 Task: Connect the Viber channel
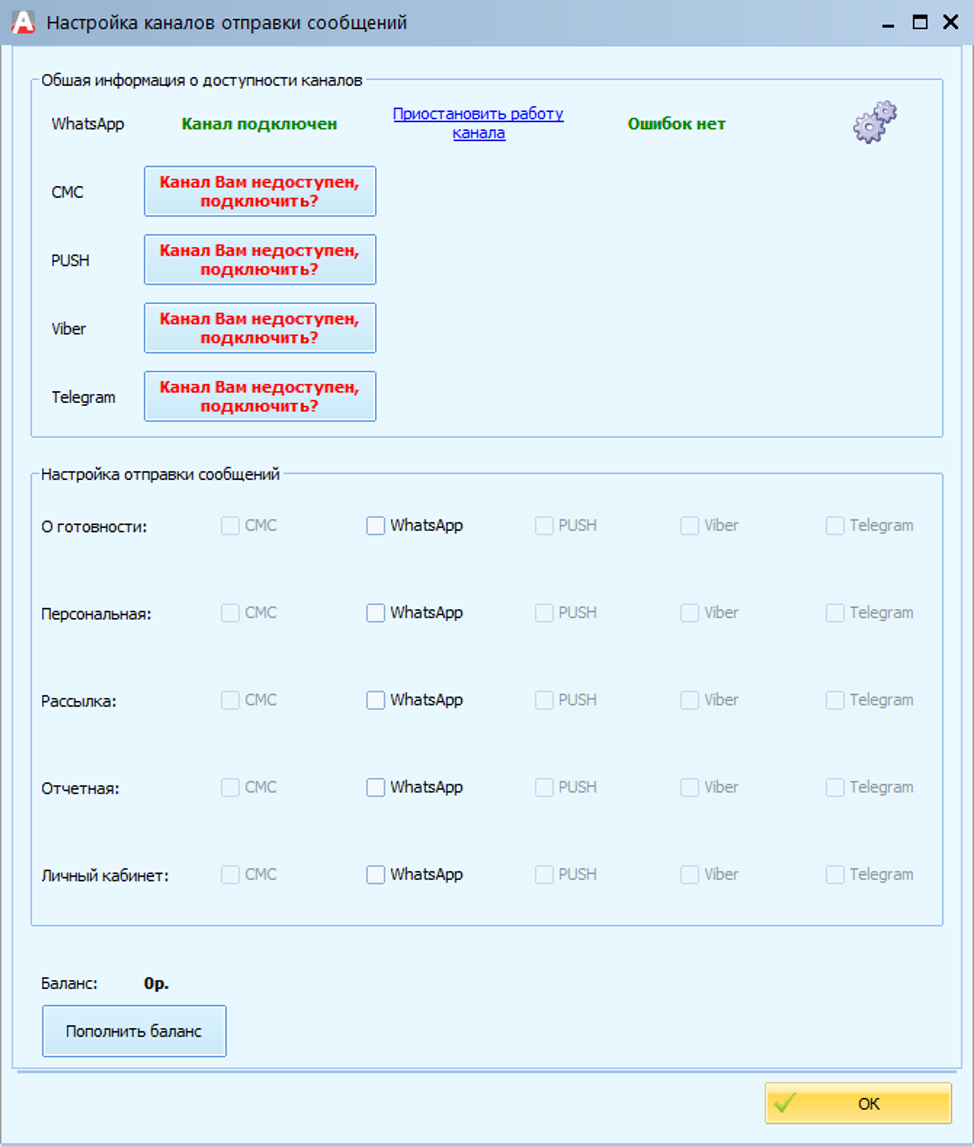[260, 328]
